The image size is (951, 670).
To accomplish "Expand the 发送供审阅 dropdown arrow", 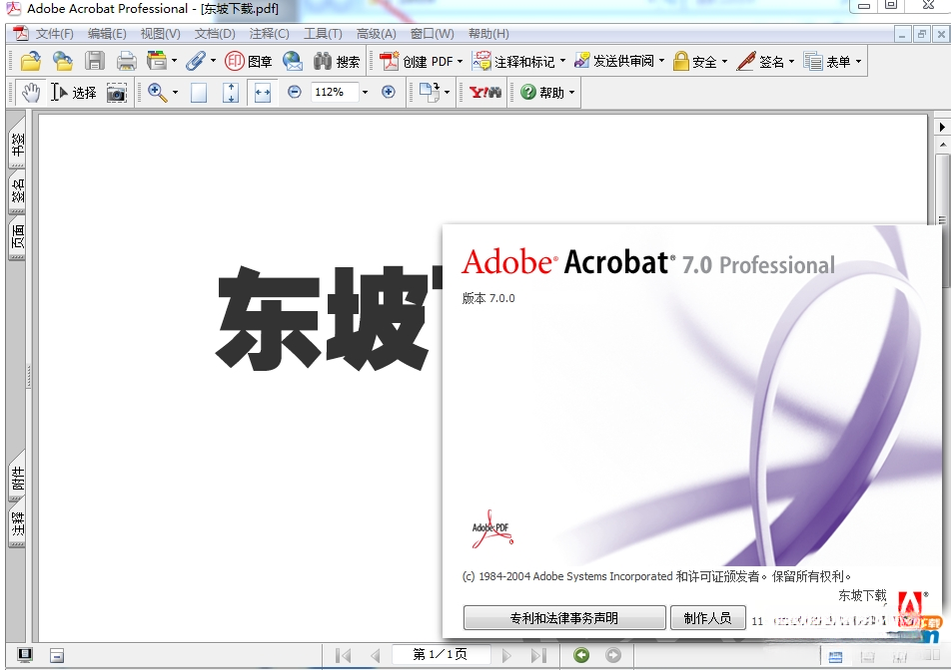I will point(662,61).
